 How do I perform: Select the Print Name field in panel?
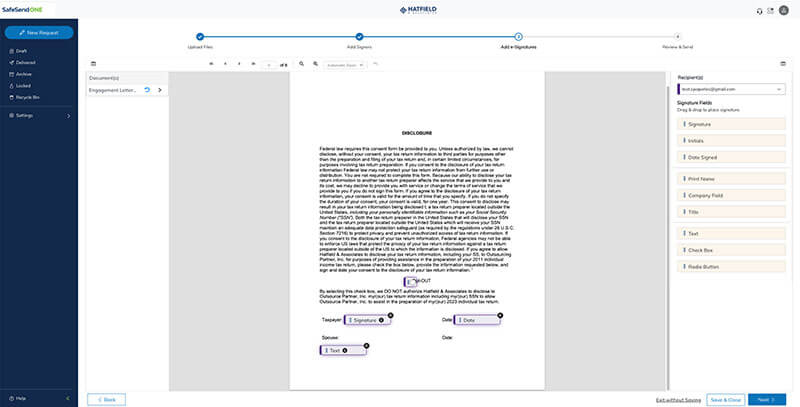click(x=731, y=179)
